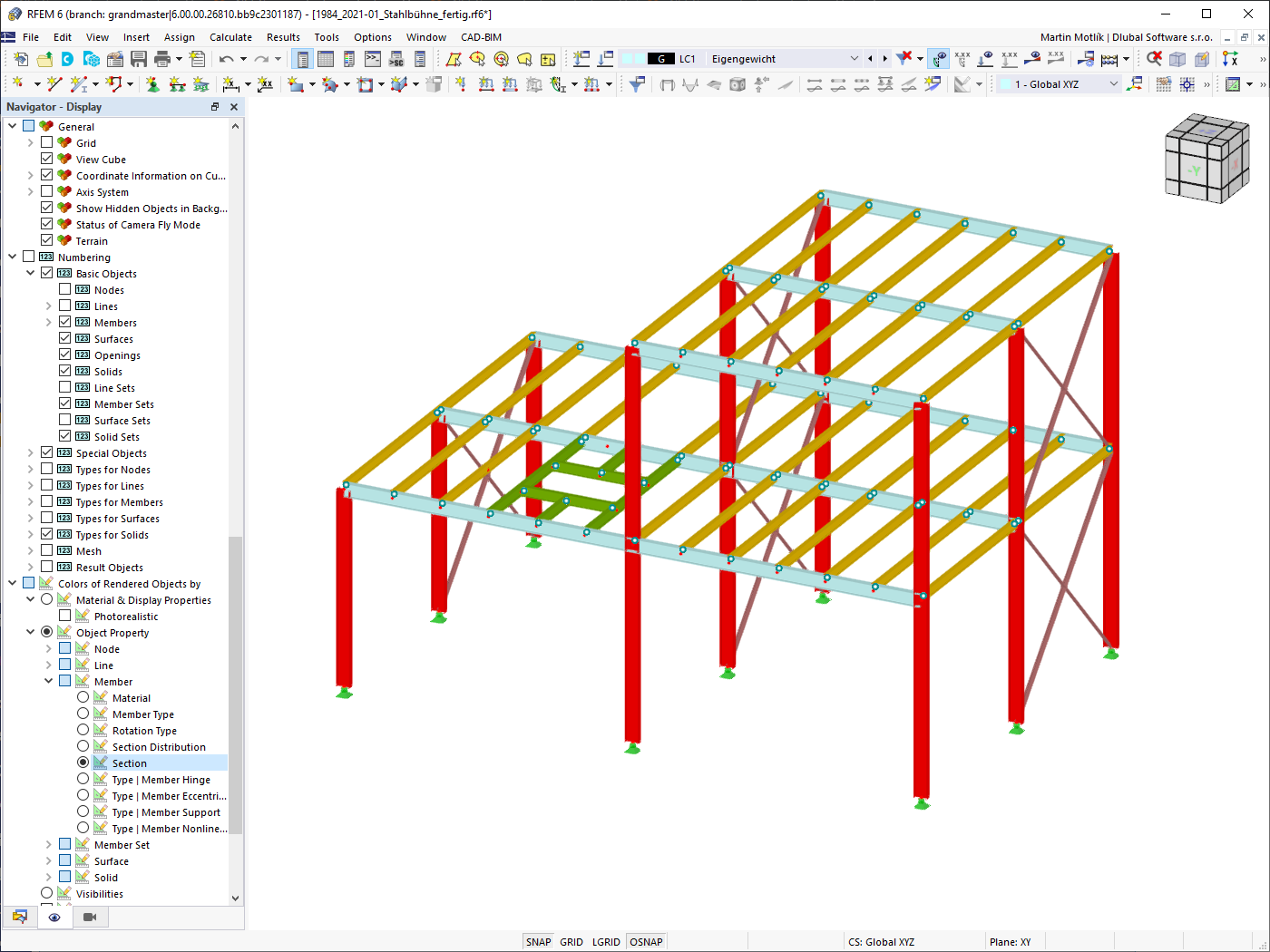The image size is (1270, 952).
Task: Select the Material radio button under Member
Action: click(83, 697)
